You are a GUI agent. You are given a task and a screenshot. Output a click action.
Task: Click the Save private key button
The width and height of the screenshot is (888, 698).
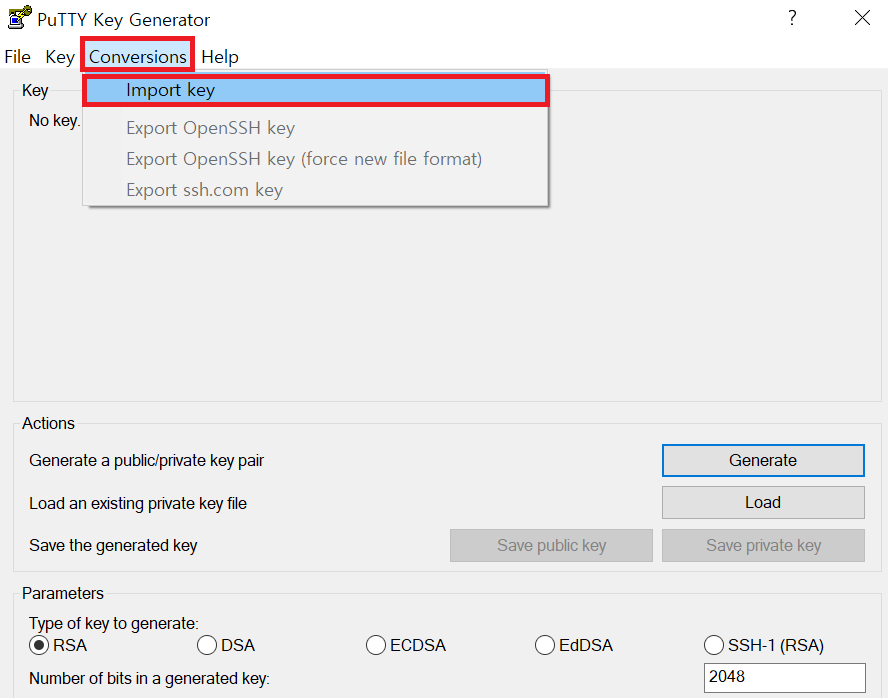coord(763,545)
